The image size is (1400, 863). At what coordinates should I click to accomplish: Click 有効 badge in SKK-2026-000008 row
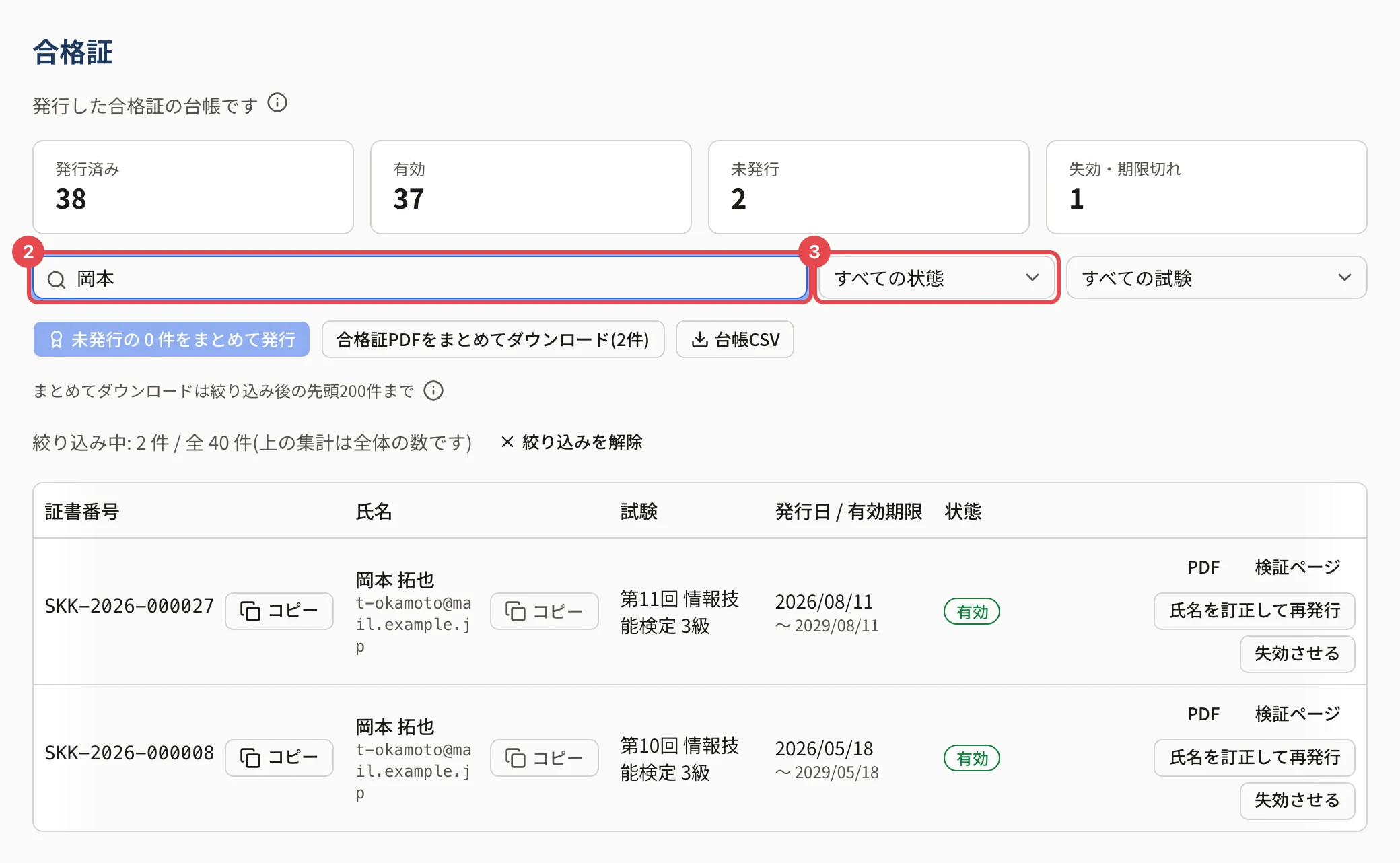click(x=972, y=759)
